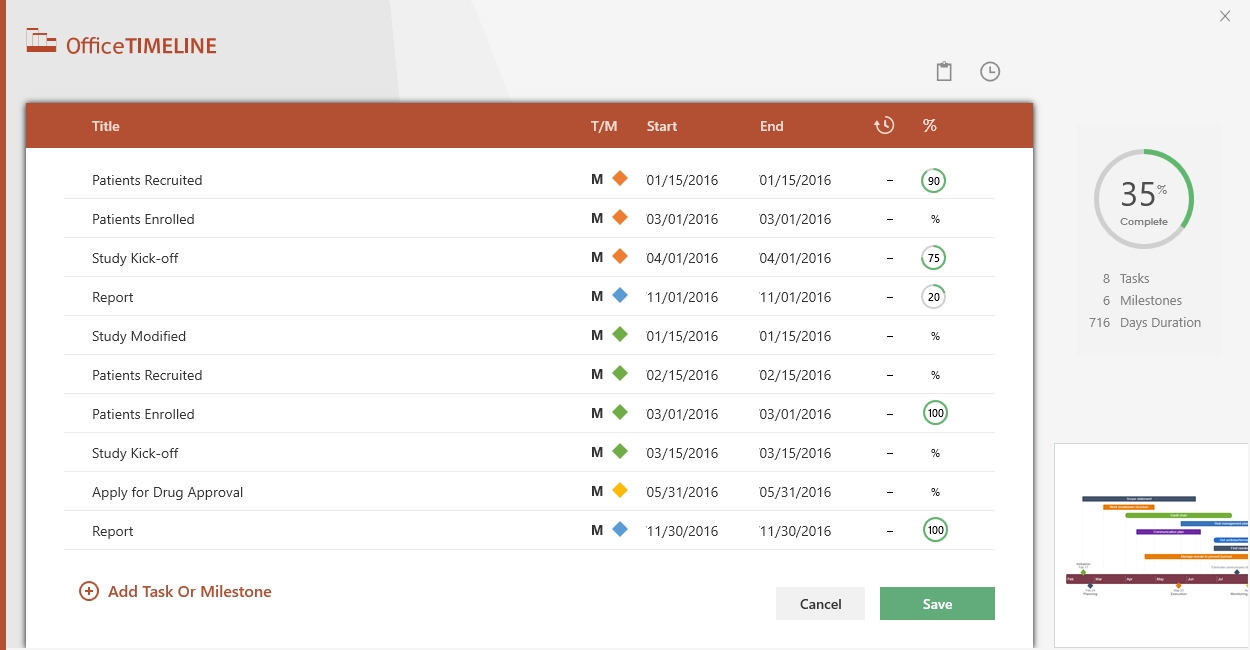
Task: Click Add Task Or Milestone link
Action: pos(189,592)
